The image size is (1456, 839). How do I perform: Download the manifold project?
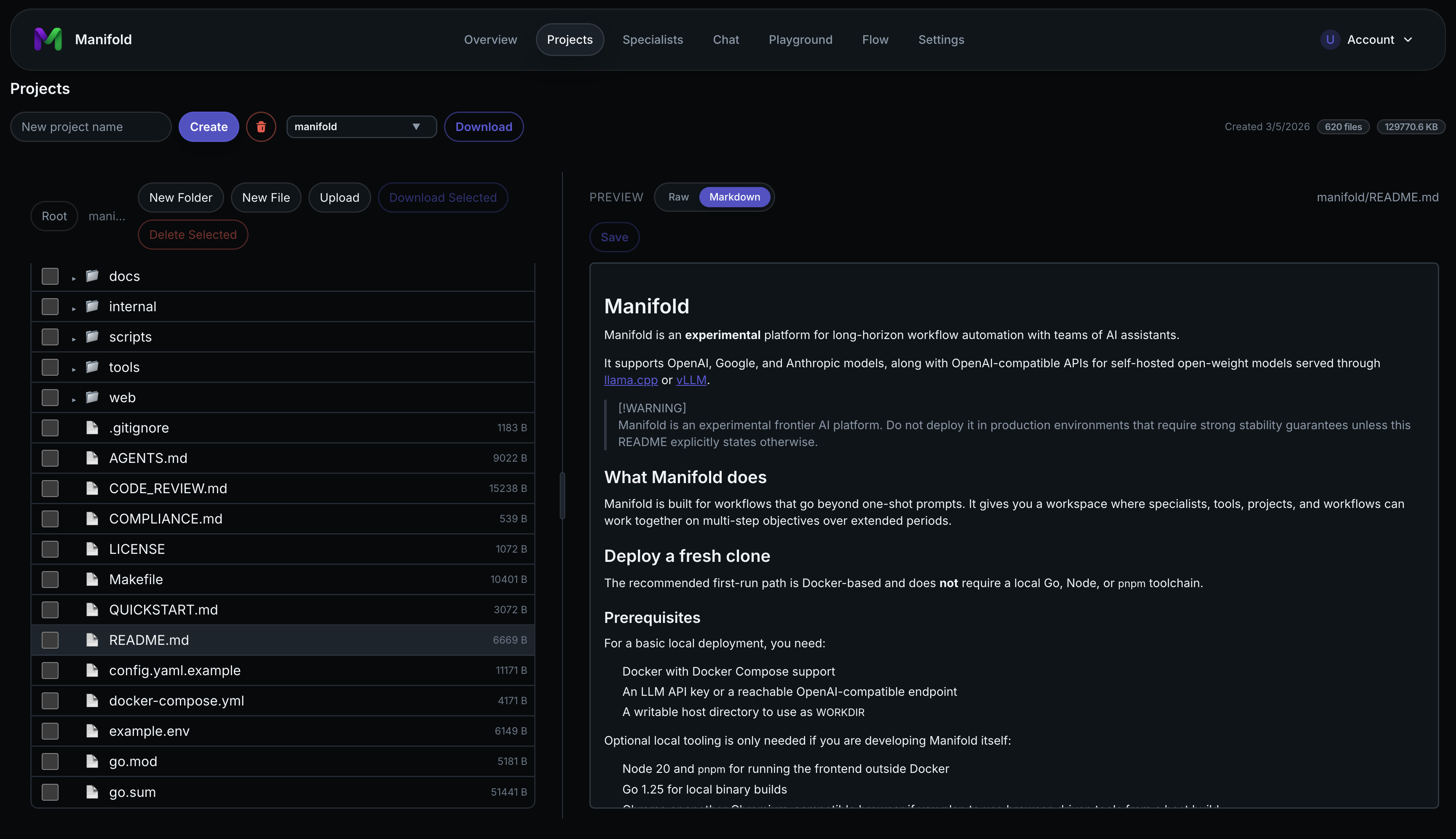point(484,127)
